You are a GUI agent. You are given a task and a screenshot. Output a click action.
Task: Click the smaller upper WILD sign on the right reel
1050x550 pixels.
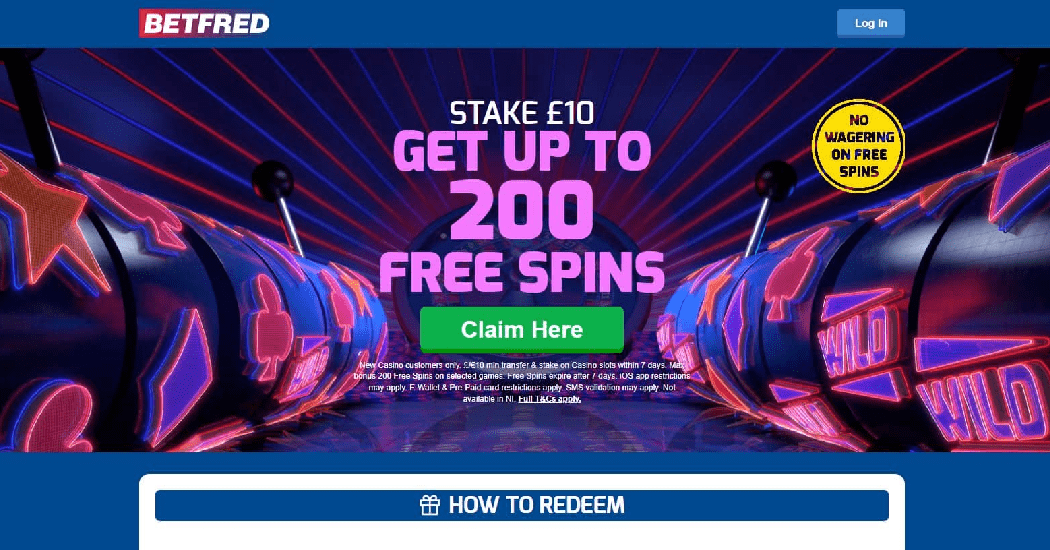(x=860, y=343)
